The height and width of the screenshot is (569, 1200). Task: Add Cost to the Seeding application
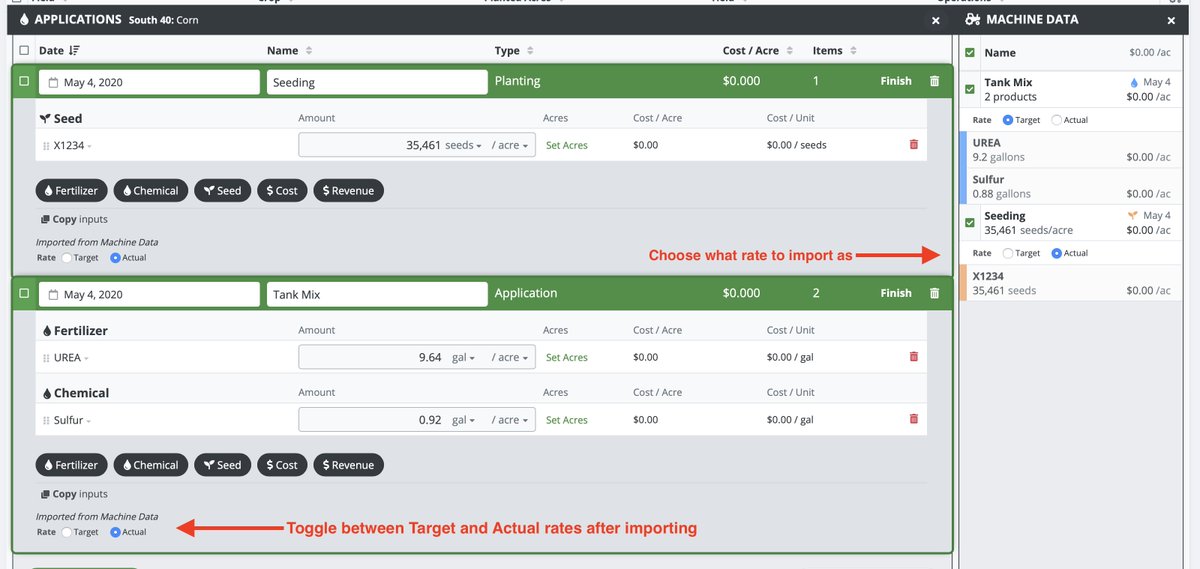282,190
